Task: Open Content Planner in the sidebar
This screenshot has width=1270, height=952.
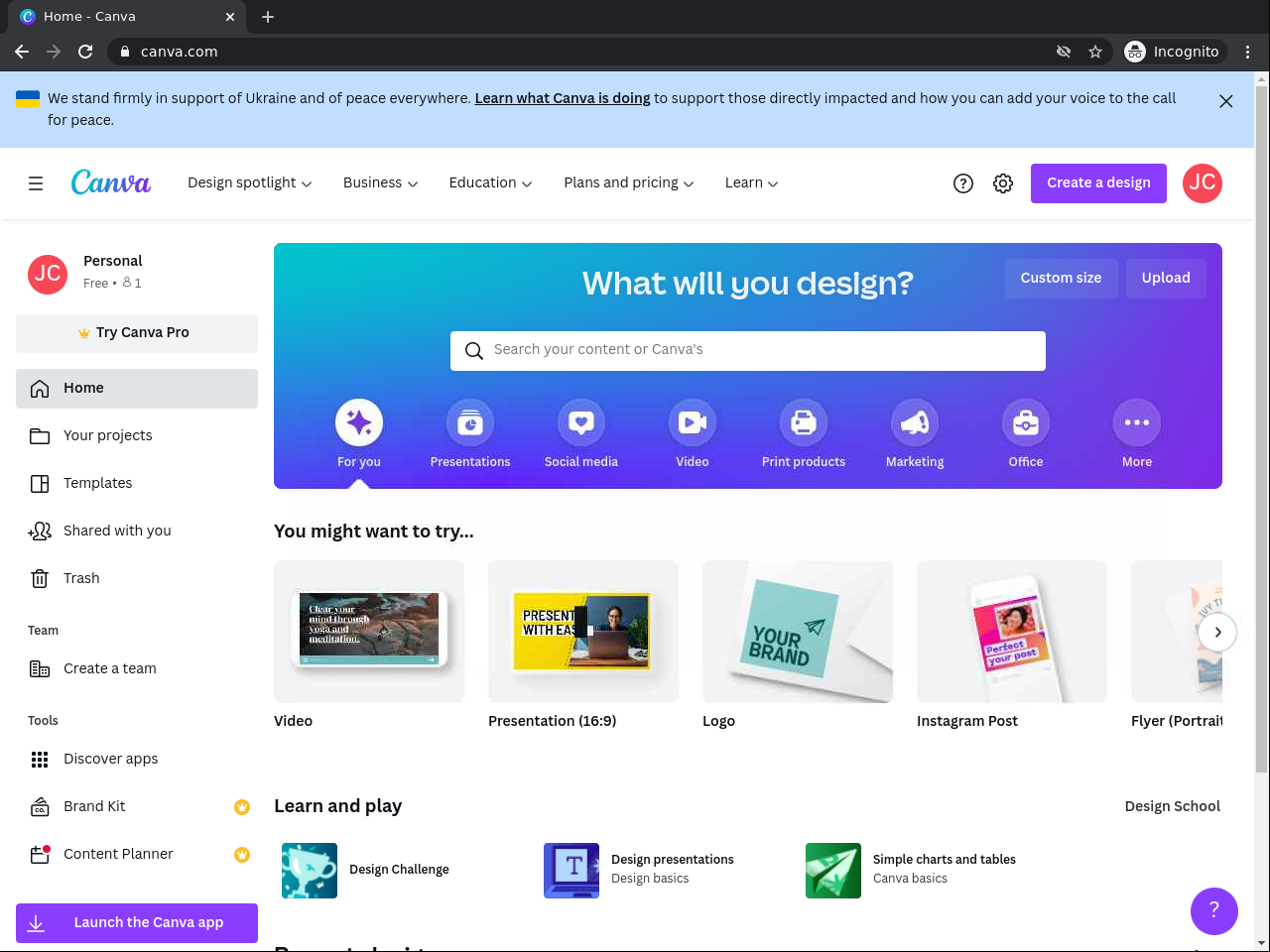Action: (x=137, y=855)
